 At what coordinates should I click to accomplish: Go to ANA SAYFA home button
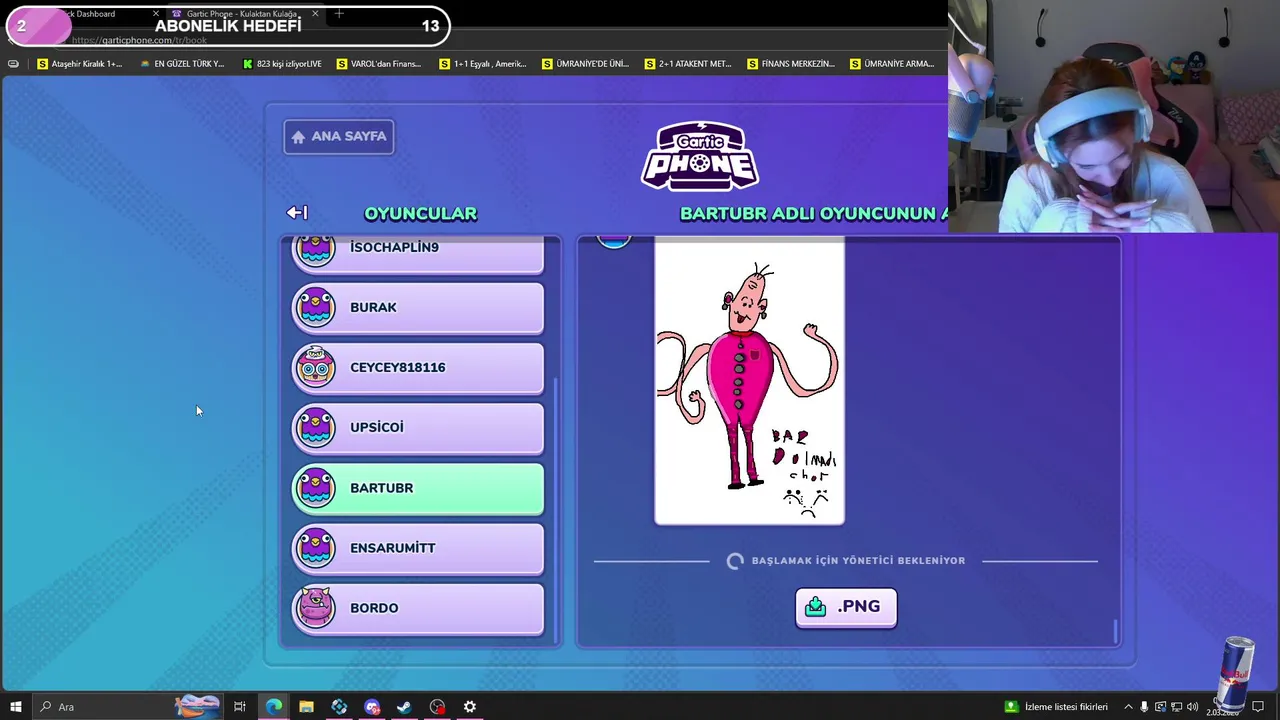(x=339, y=136)
